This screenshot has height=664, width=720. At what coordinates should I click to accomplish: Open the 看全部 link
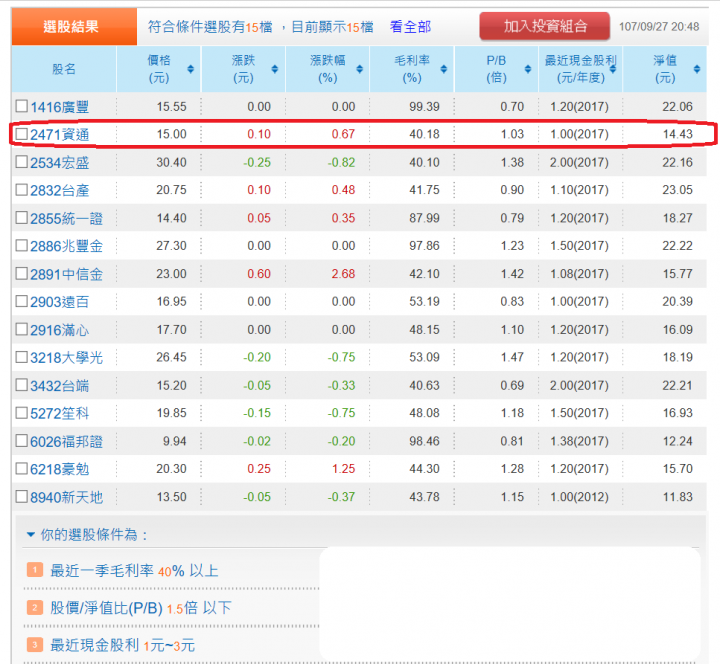[x=410, y=27]
